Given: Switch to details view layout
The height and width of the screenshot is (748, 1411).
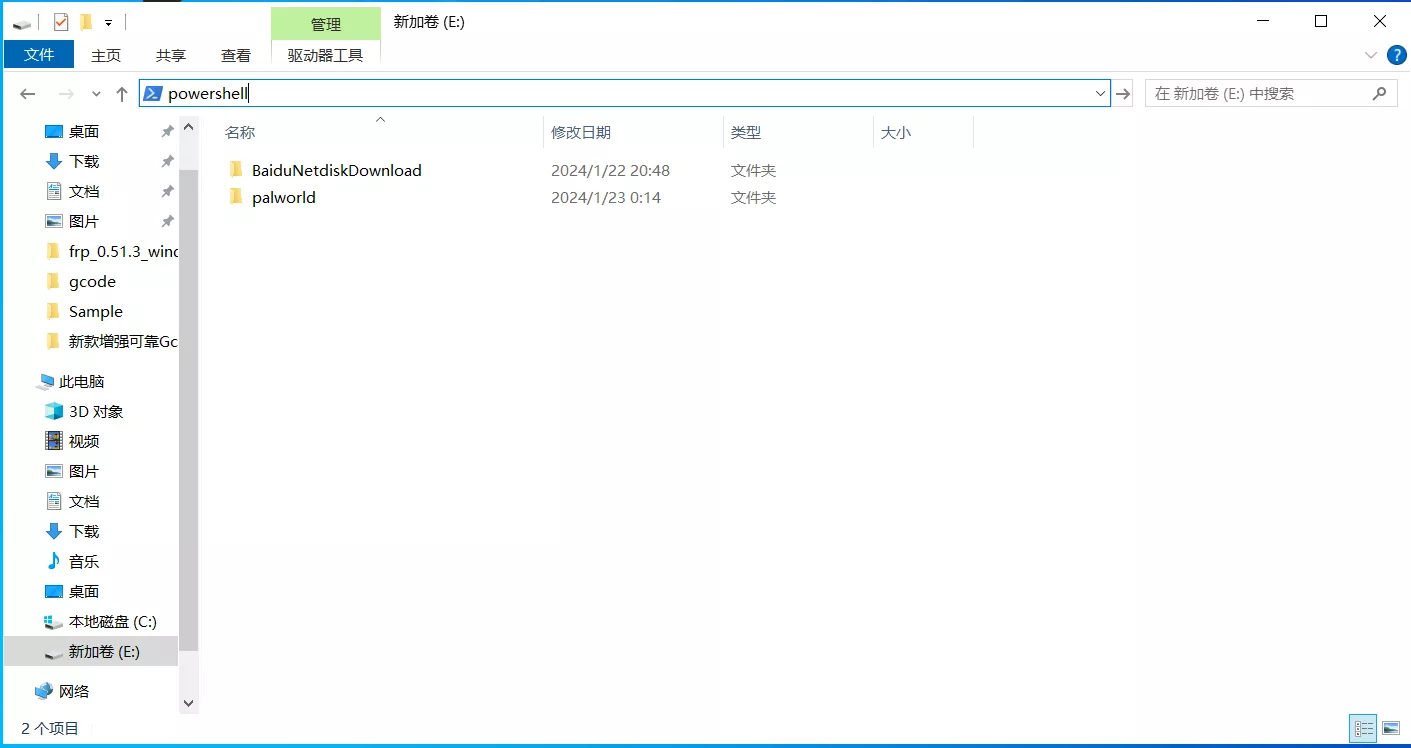Looking at the screenshot, I should point(1363,728).
